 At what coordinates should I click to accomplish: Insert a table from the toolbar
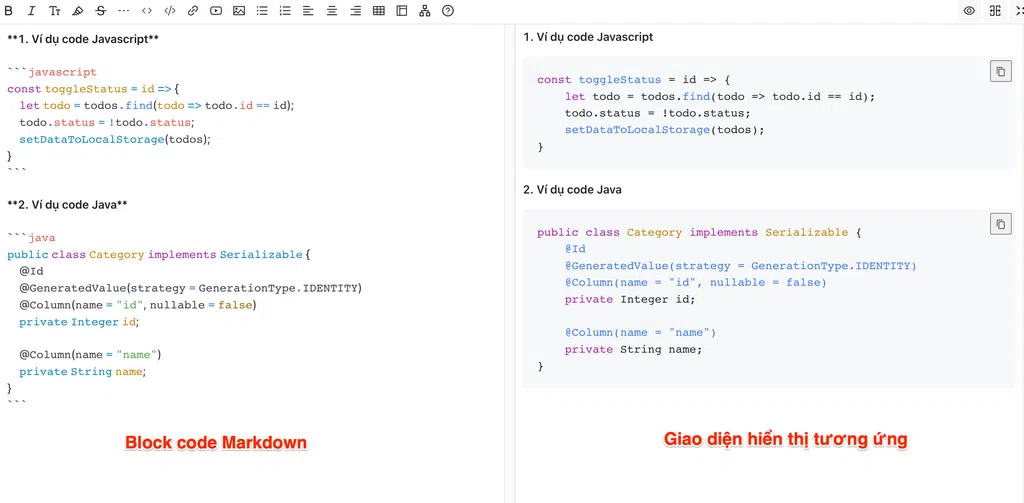pos(378,11)
